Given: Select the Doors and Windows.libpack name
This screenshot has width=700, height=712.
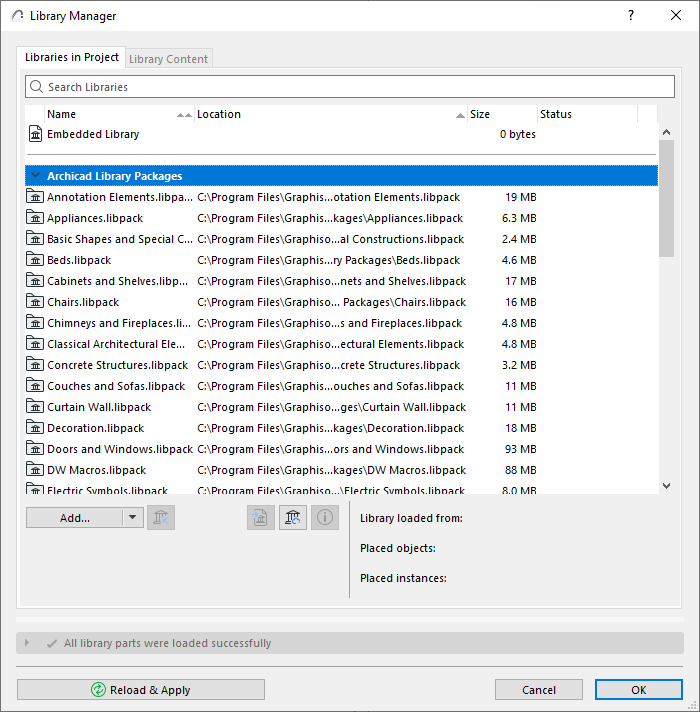Looking at the screenshot, I should pos(120,449).
